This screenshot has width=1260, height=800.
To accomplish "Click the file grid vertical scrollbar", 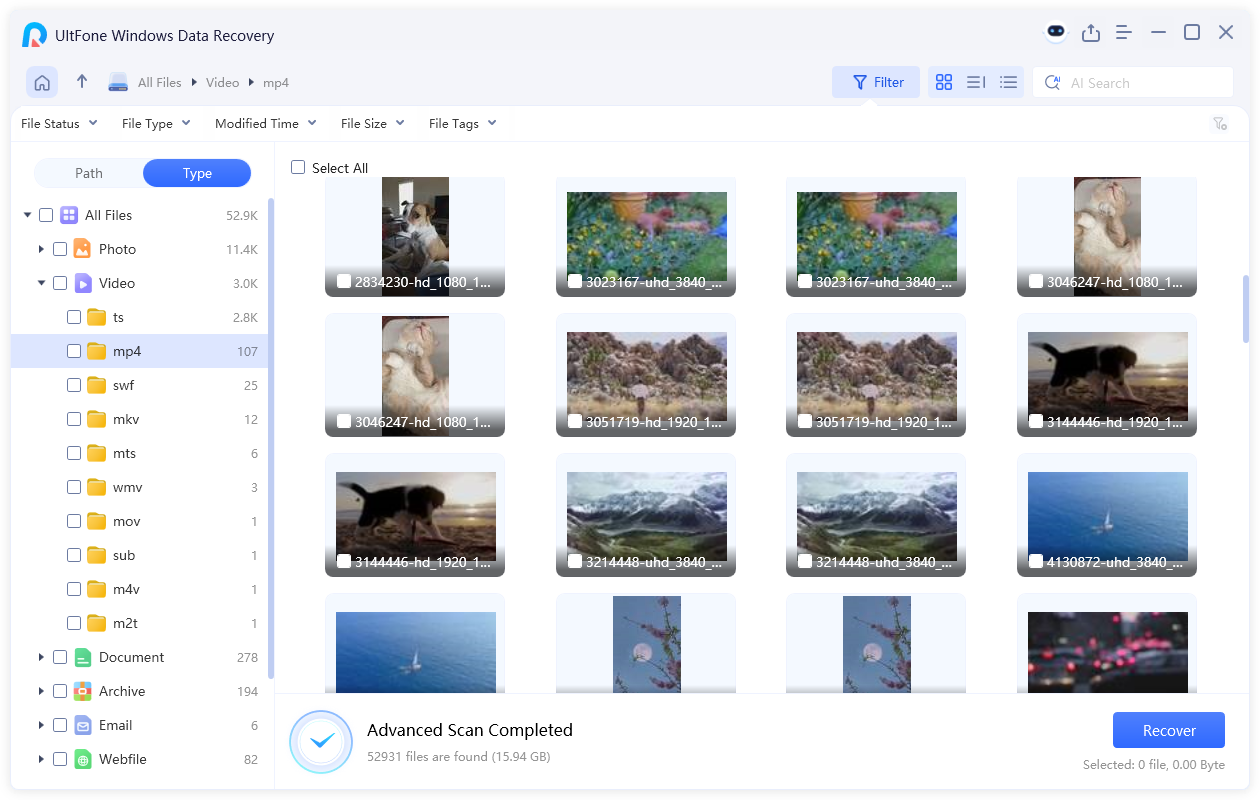I will click(x=1245, y=308).
